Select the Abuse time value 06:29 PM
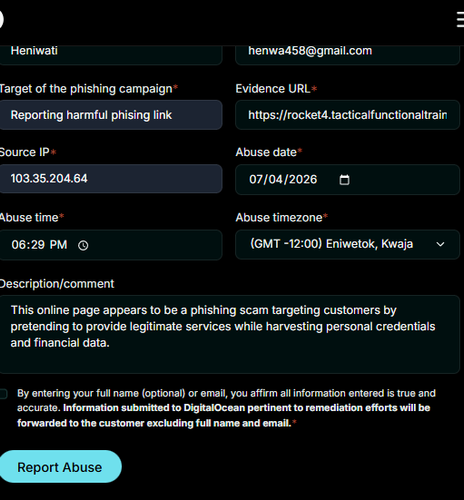 click(39, 245)
